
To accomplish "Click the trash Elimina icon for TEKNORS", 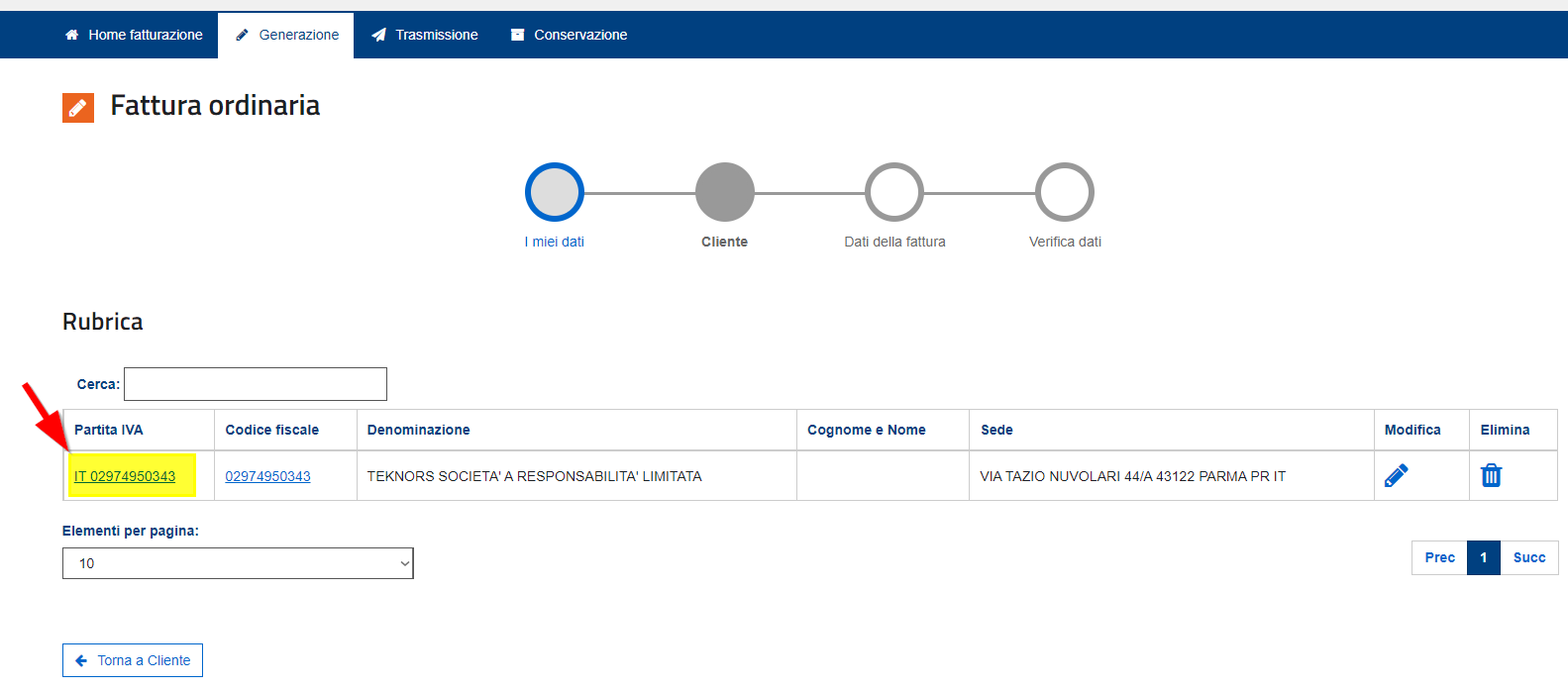I will tap(1491, 476).
